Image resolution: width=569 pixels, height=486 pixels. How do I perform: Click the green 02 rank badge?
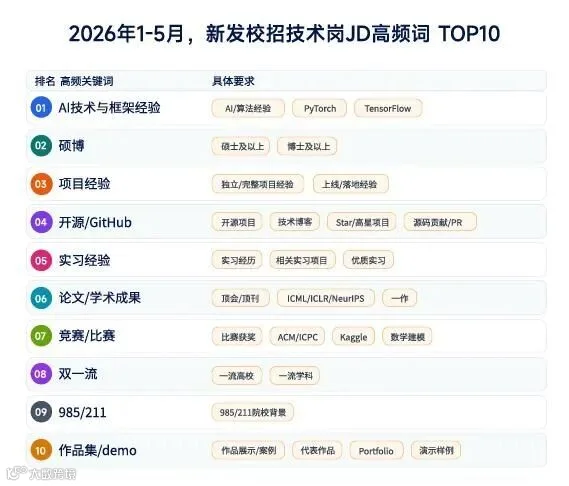point(41,146)
